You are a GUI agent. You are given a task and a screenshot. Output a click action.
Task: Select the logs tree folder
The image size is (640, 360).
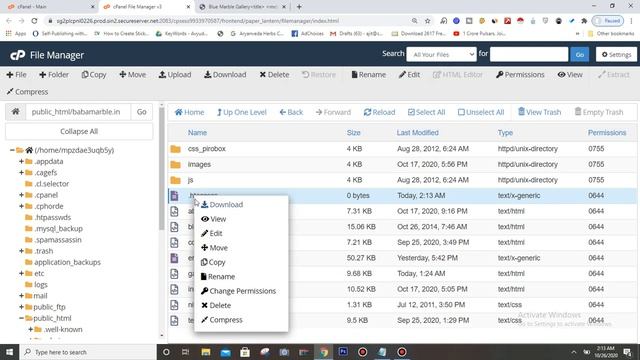click(x=40, y=284)
